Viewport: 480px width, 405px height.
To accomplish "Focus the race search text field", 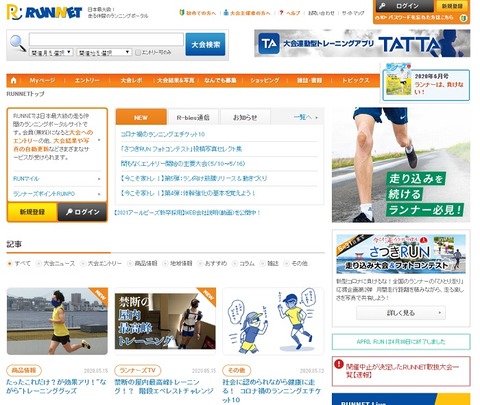I will (106, 39).
